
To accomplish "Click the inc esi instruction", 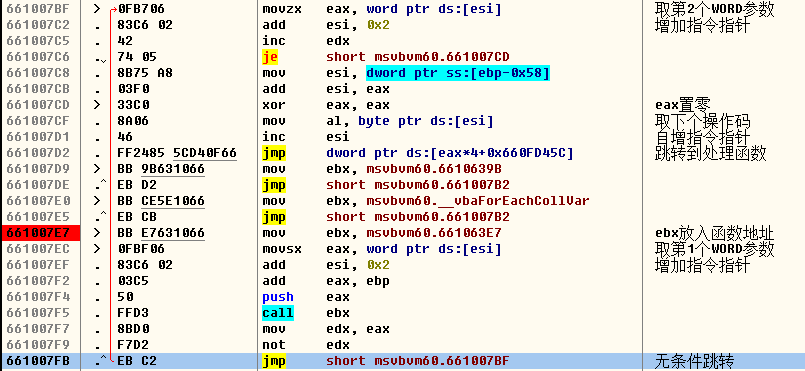I will coord(305,136).
